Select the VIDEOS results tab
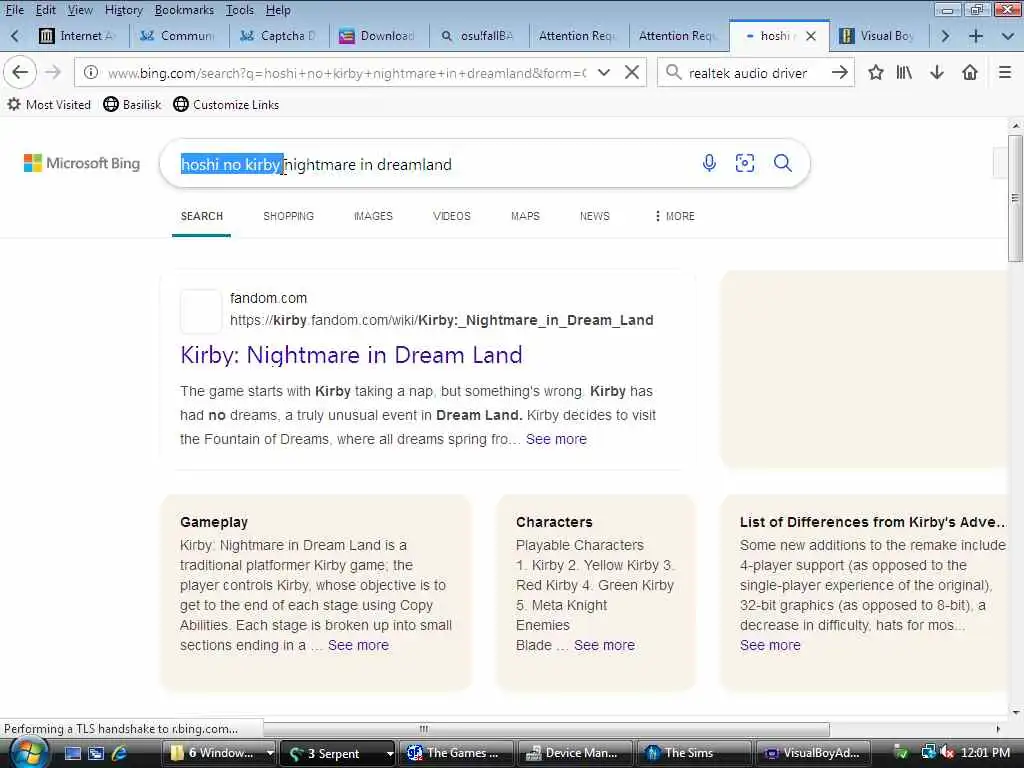The height and width of the screenshot is (768, 1024). [x=452, y=216]
